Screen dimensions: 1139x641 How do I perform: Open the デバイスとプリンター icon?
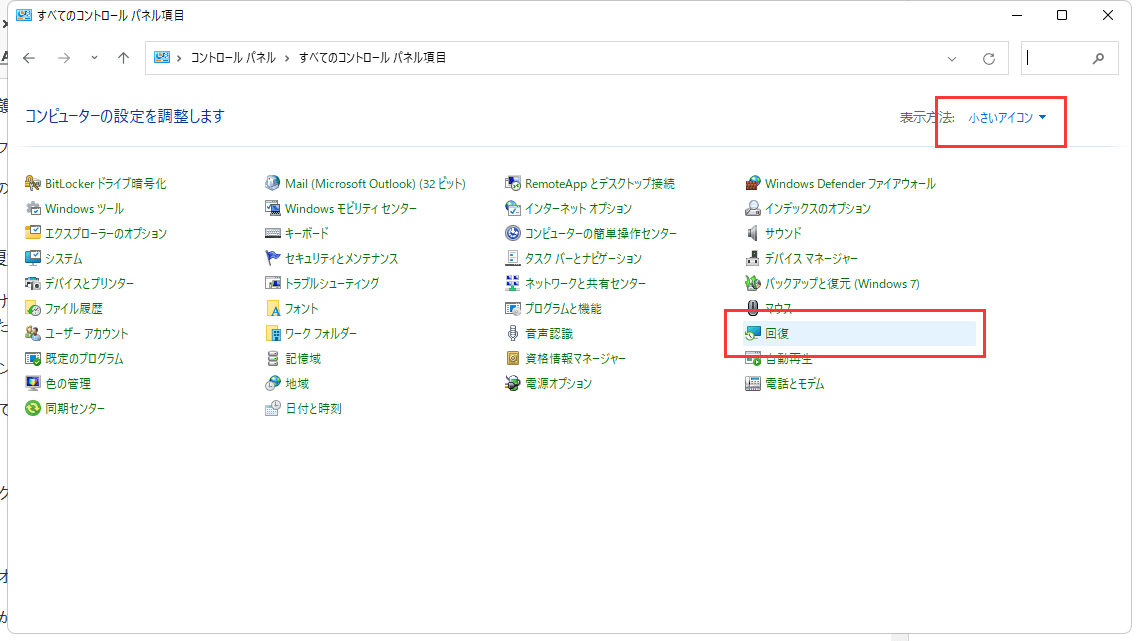[33, 284]
